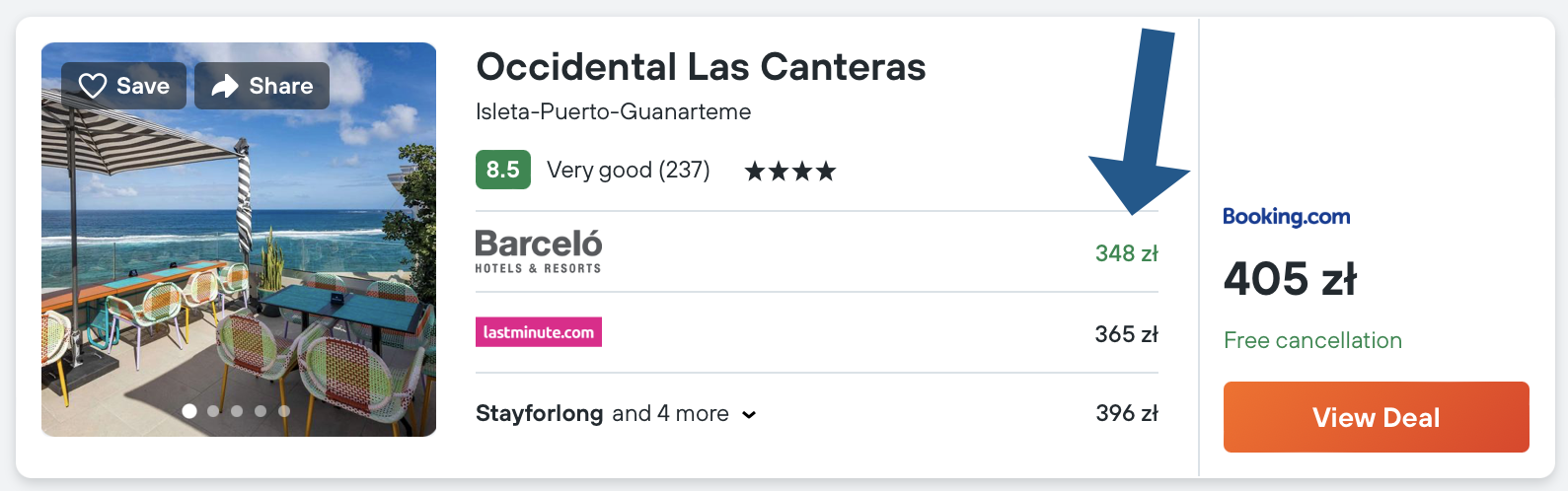Click the four-star rating icons
Screen dimensions: 1568x491
[789, 172]
